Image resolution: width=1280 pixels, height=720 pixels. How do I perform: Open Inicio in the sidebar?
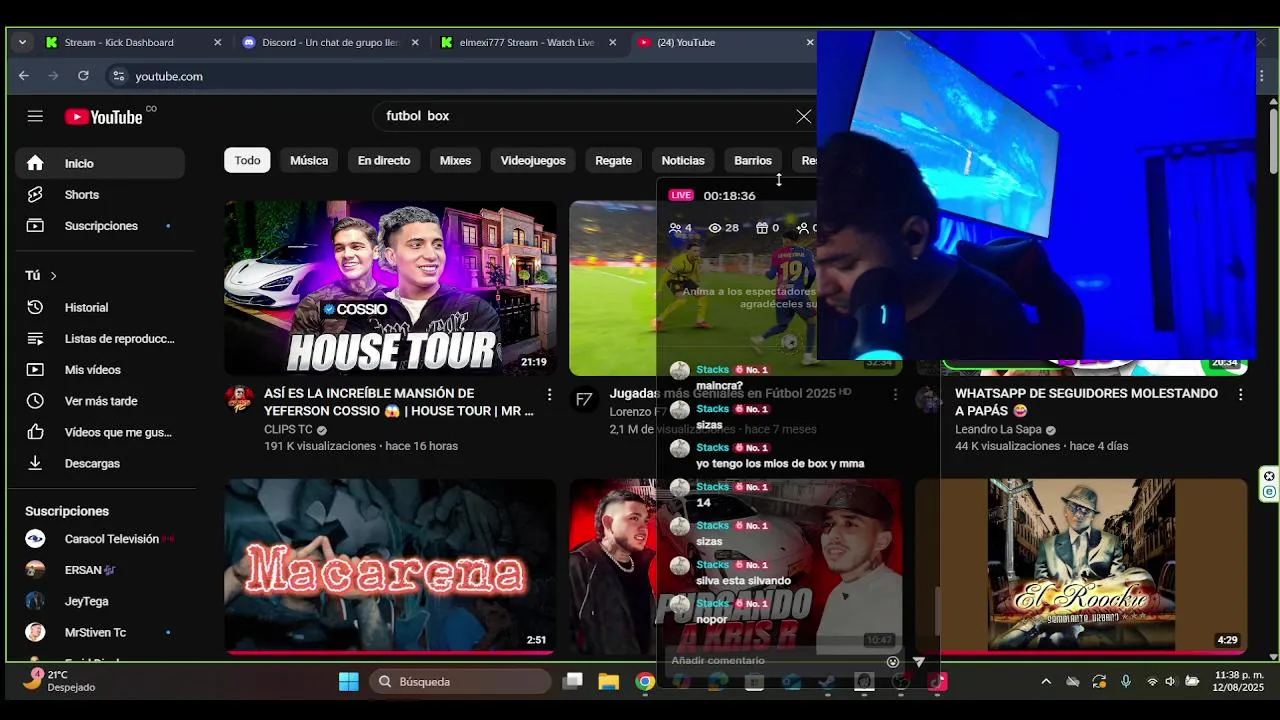click(100, 163)
